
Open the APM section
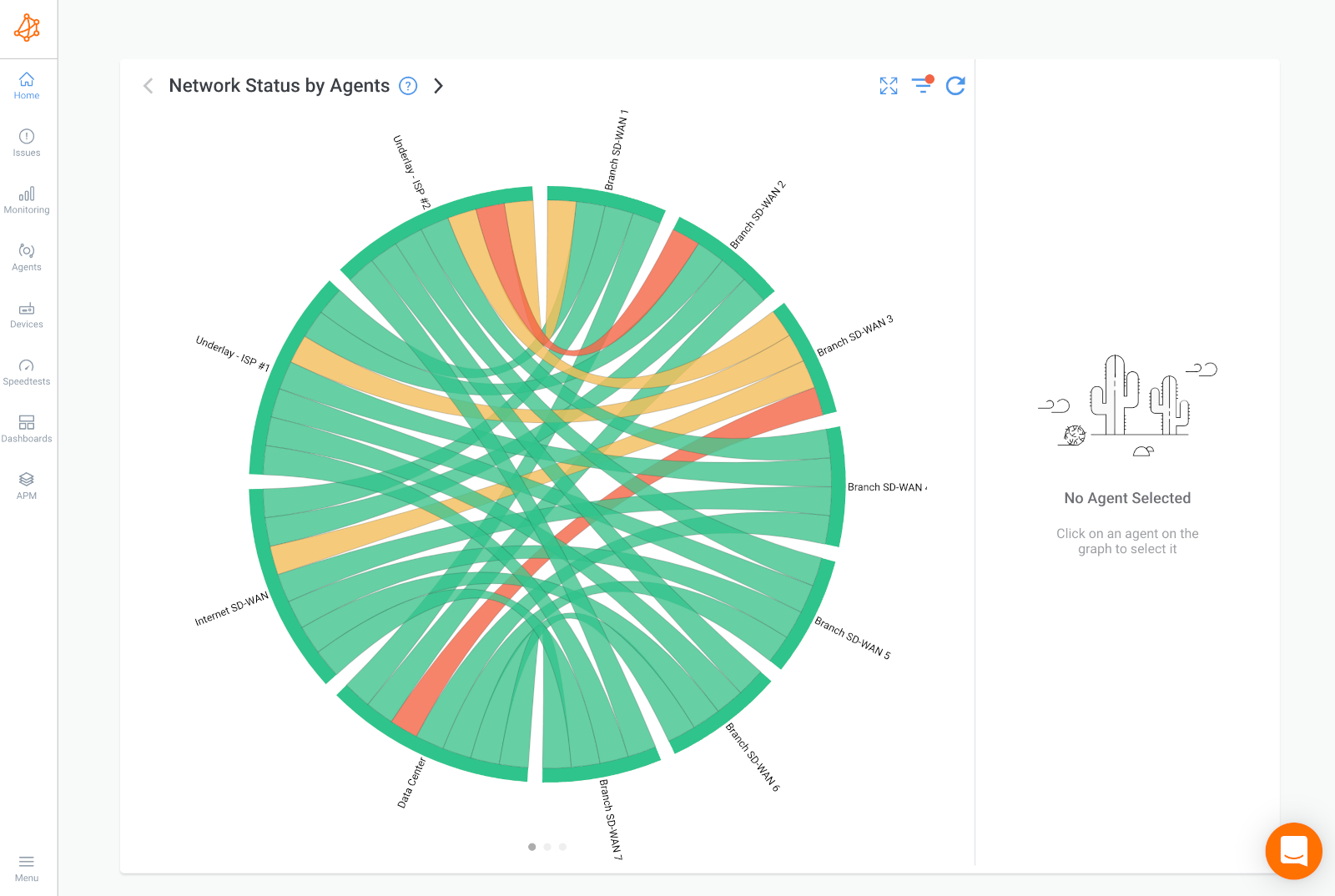pyautogui.click(x=26, y=485)
